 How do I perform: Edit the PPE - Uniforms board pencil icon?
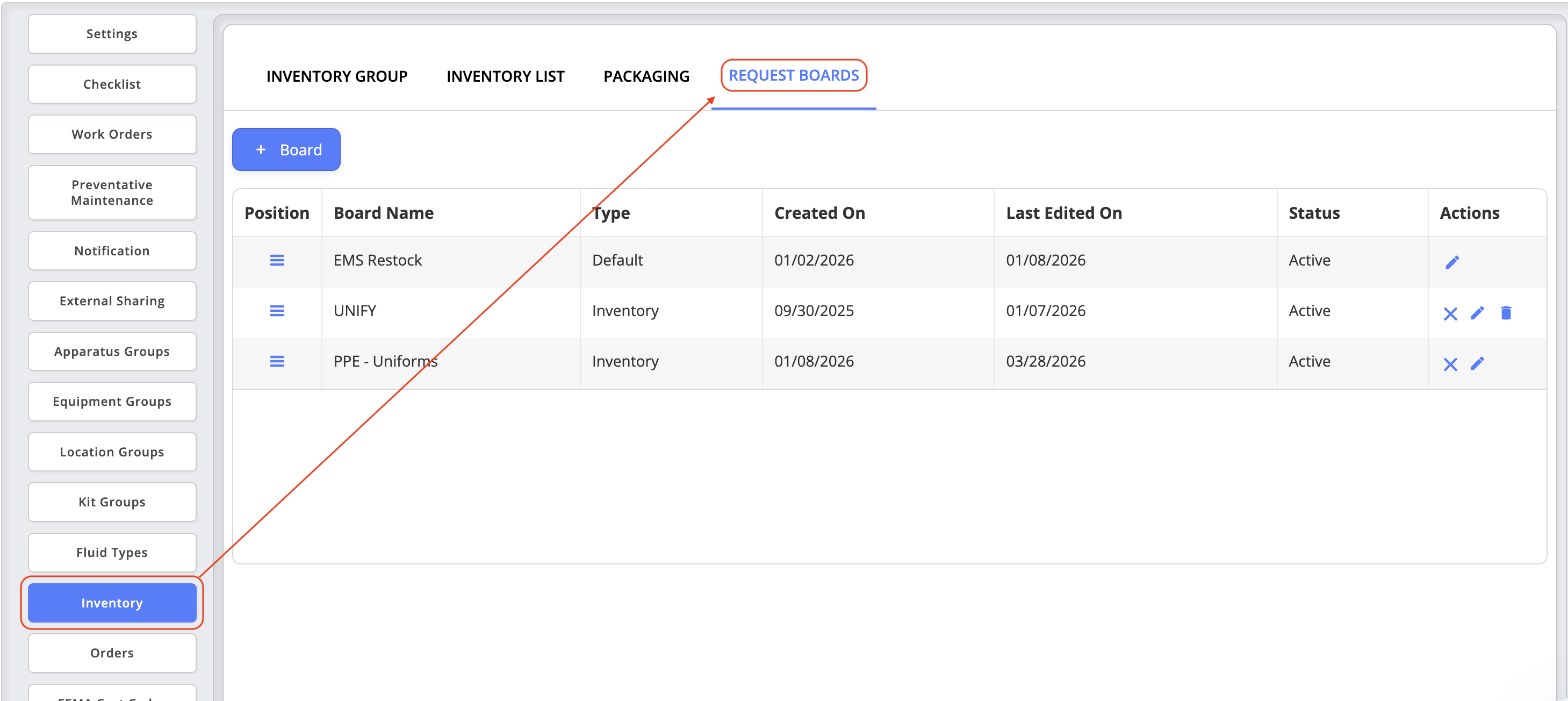click(1477, 363)
